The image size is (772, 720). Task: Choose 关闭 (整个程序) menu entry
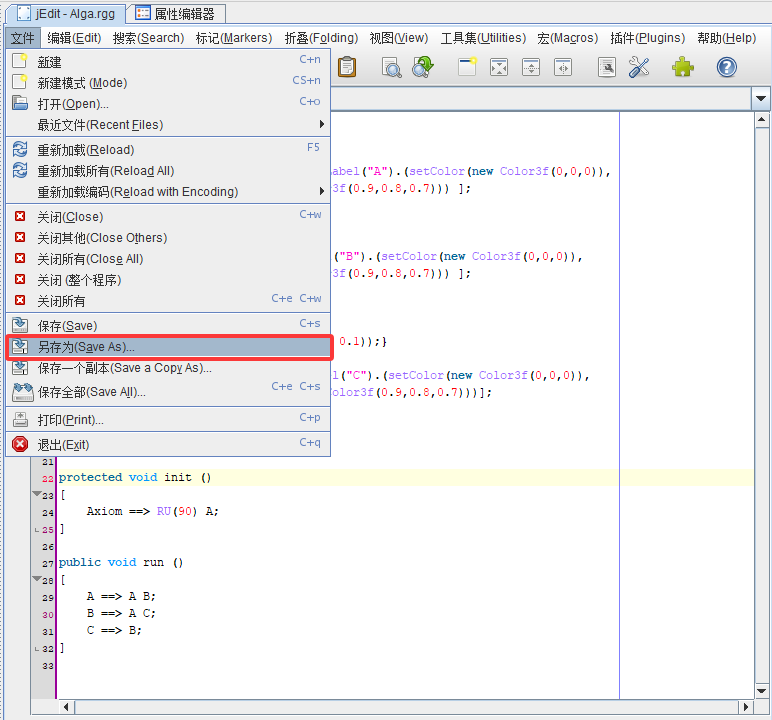pyautogui.click(x=169, y=280)
